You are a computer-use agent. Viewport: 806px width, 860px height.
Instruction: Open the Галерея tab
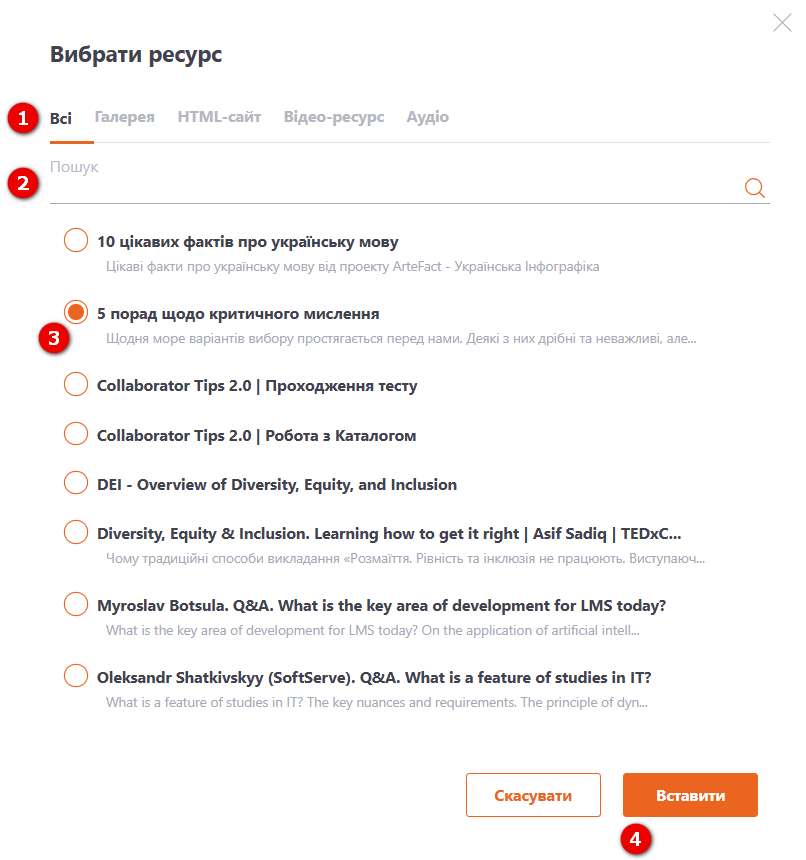[124, 117]
